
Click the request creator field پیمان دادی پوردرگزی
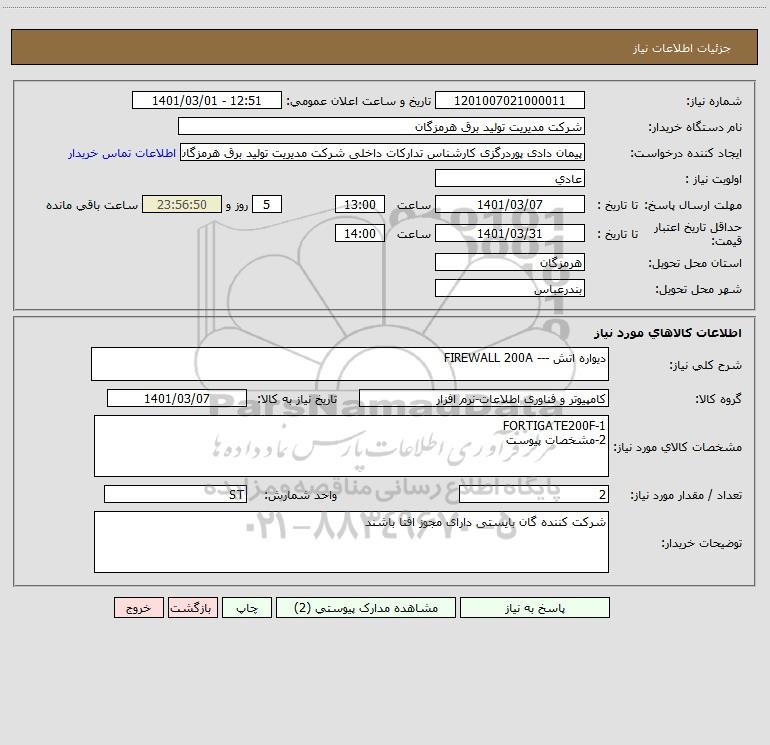tap(383, 152)
